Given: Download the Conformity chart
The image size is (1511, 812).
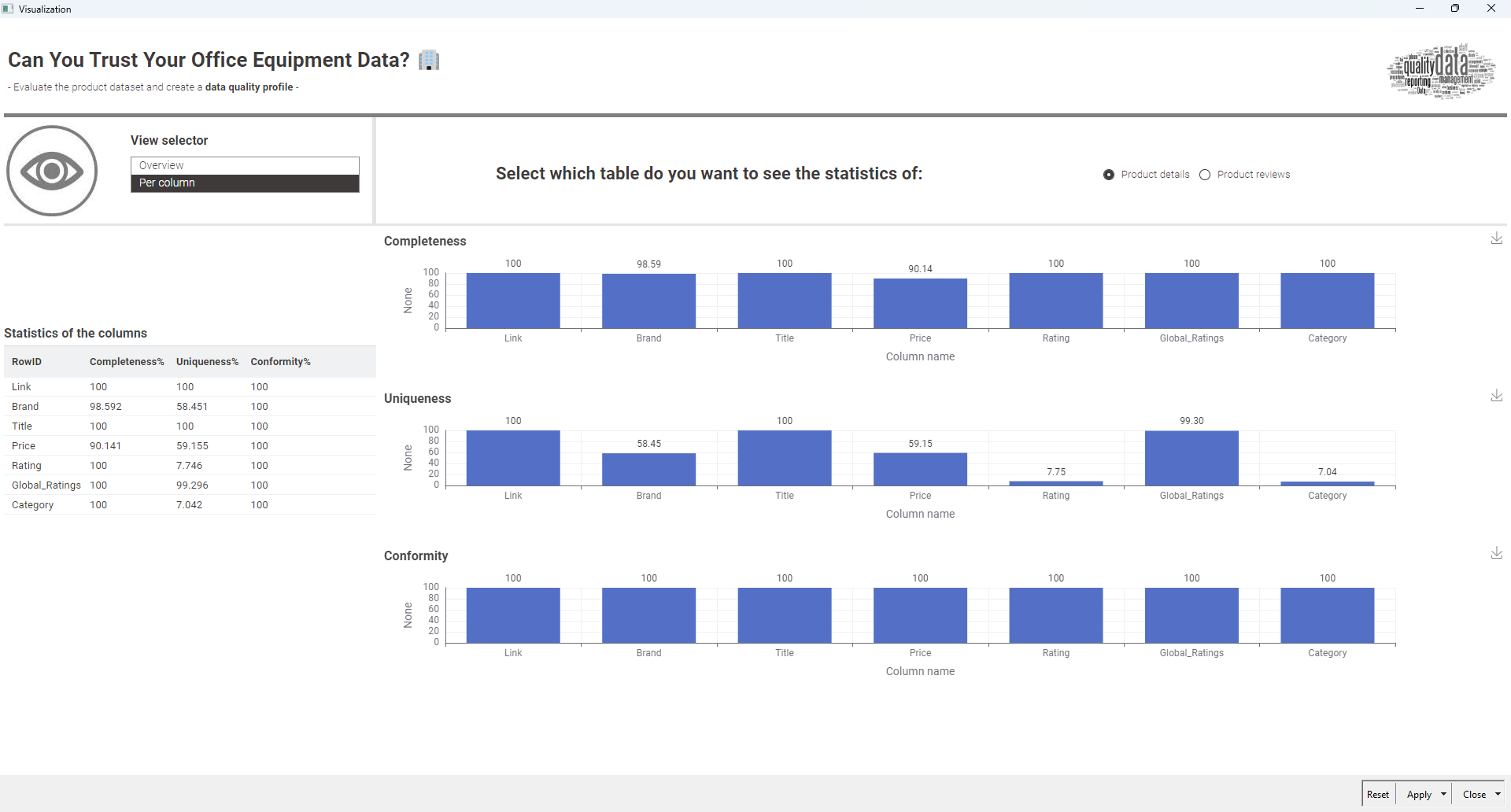Looking at the screenshot, I should click(1496, 553).
